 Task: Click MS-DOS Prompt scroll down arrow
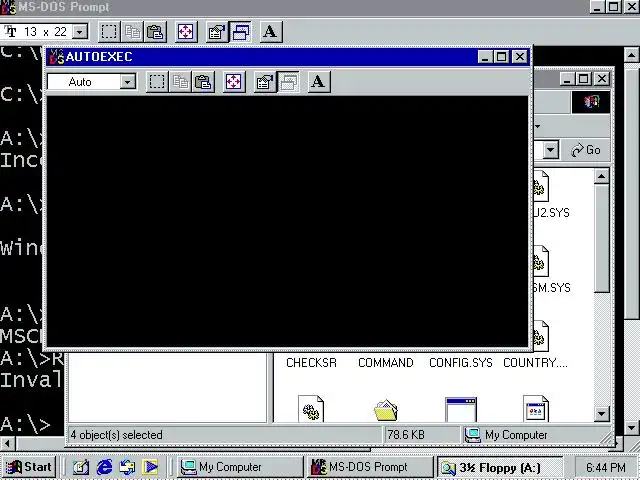click(x=631, y=428)
